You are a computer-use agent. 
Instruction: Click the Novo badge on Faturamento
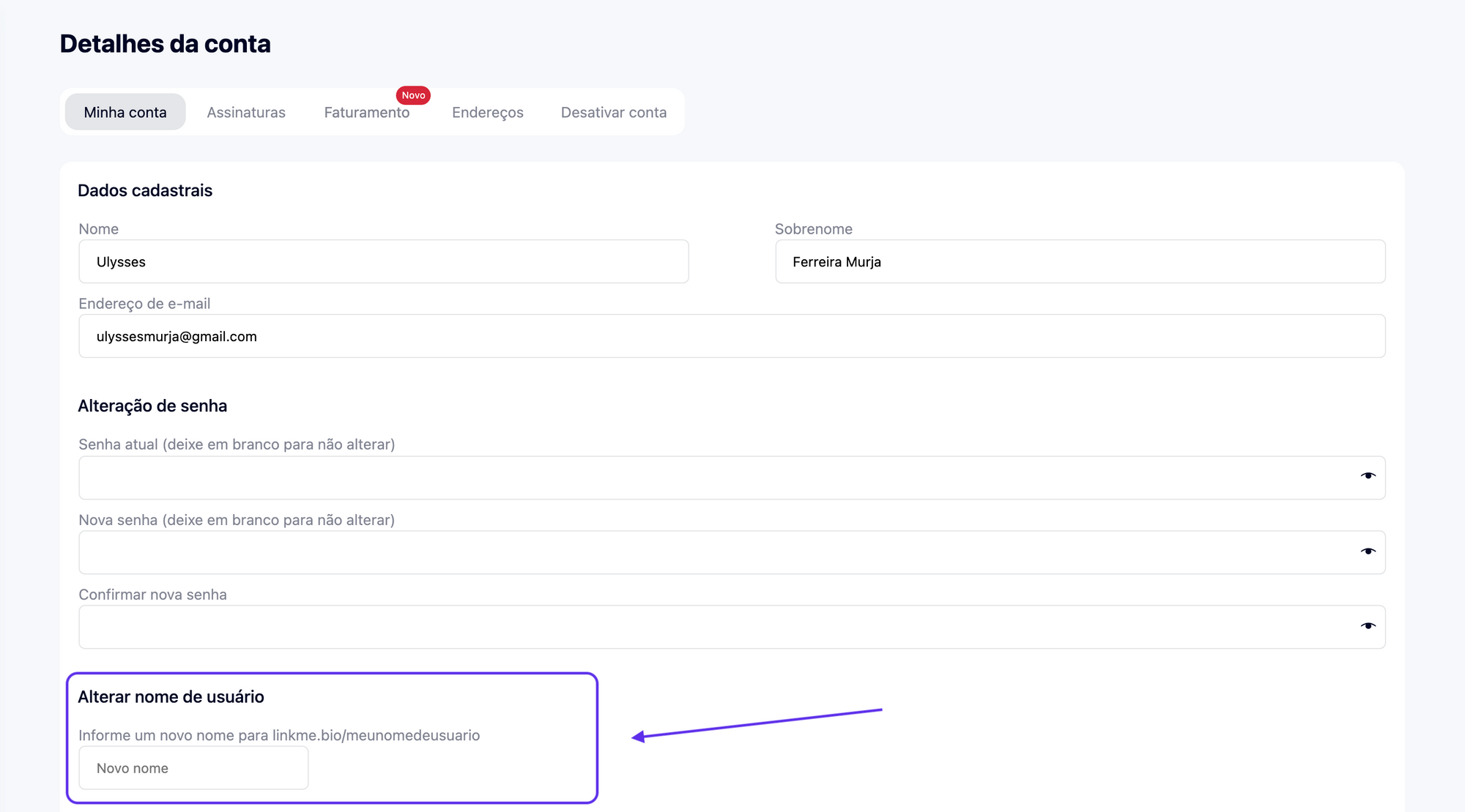pyautogui.click(x=413, y=95)
